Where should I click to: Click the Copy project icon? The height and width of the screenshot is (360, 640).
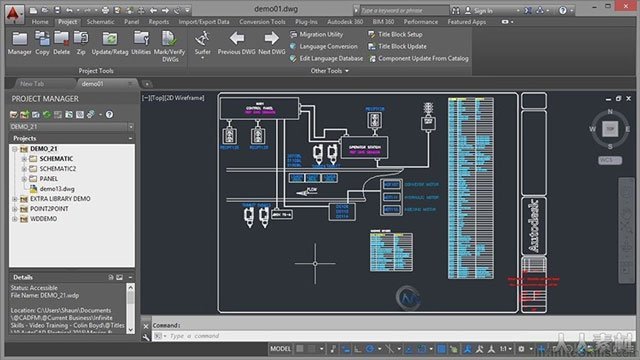42,43
